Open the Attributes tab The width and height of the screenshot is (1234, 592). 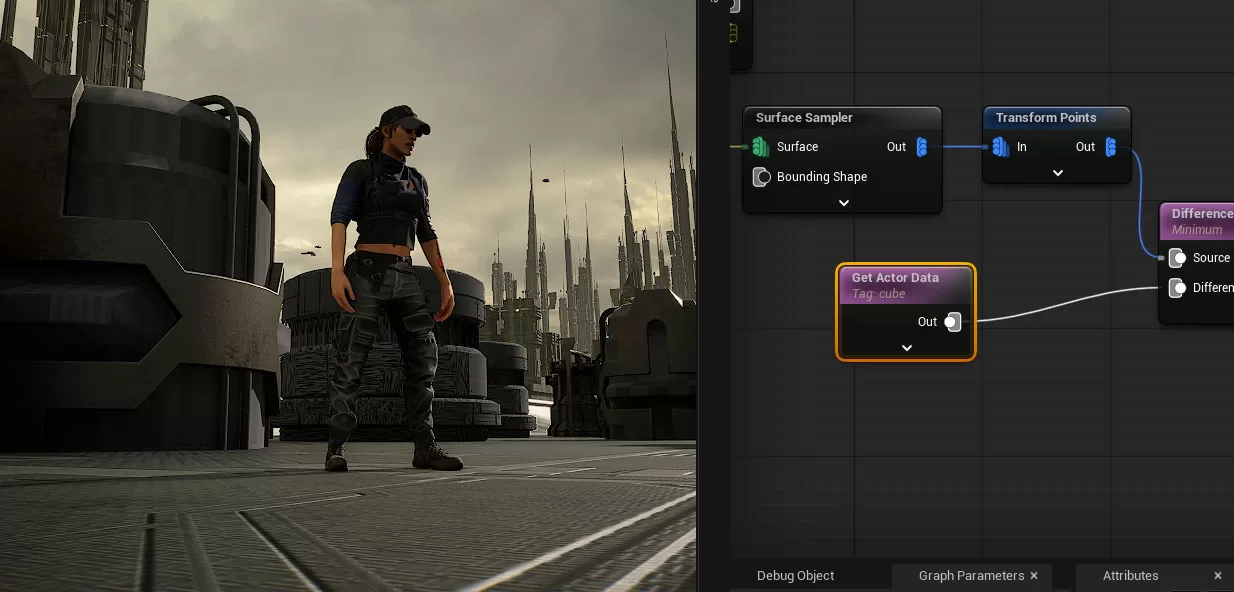pyautogui.click(x=1130, y=576)
